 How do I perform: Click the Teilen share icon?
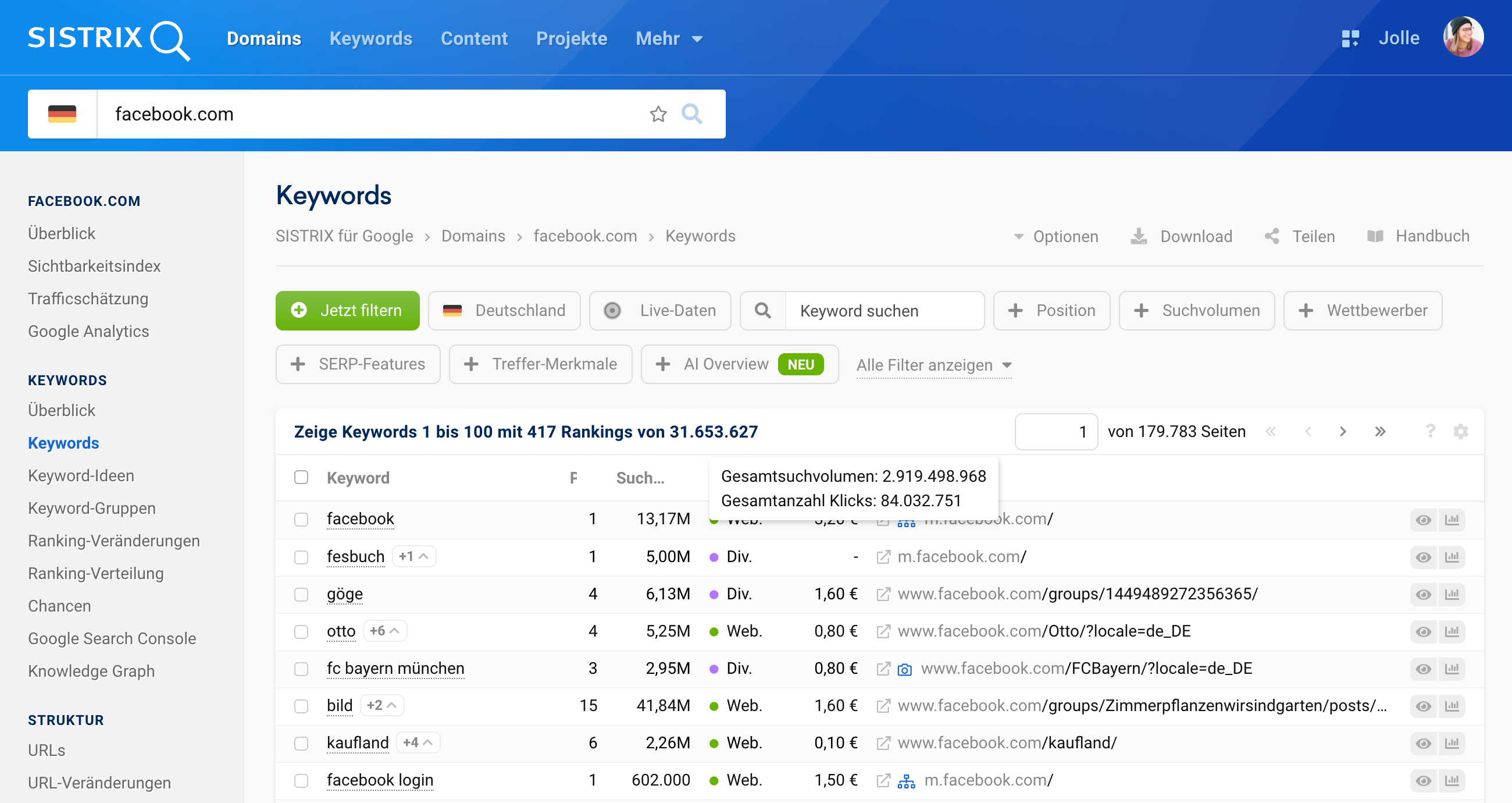pyautogui.click(x=1272, y=236)
